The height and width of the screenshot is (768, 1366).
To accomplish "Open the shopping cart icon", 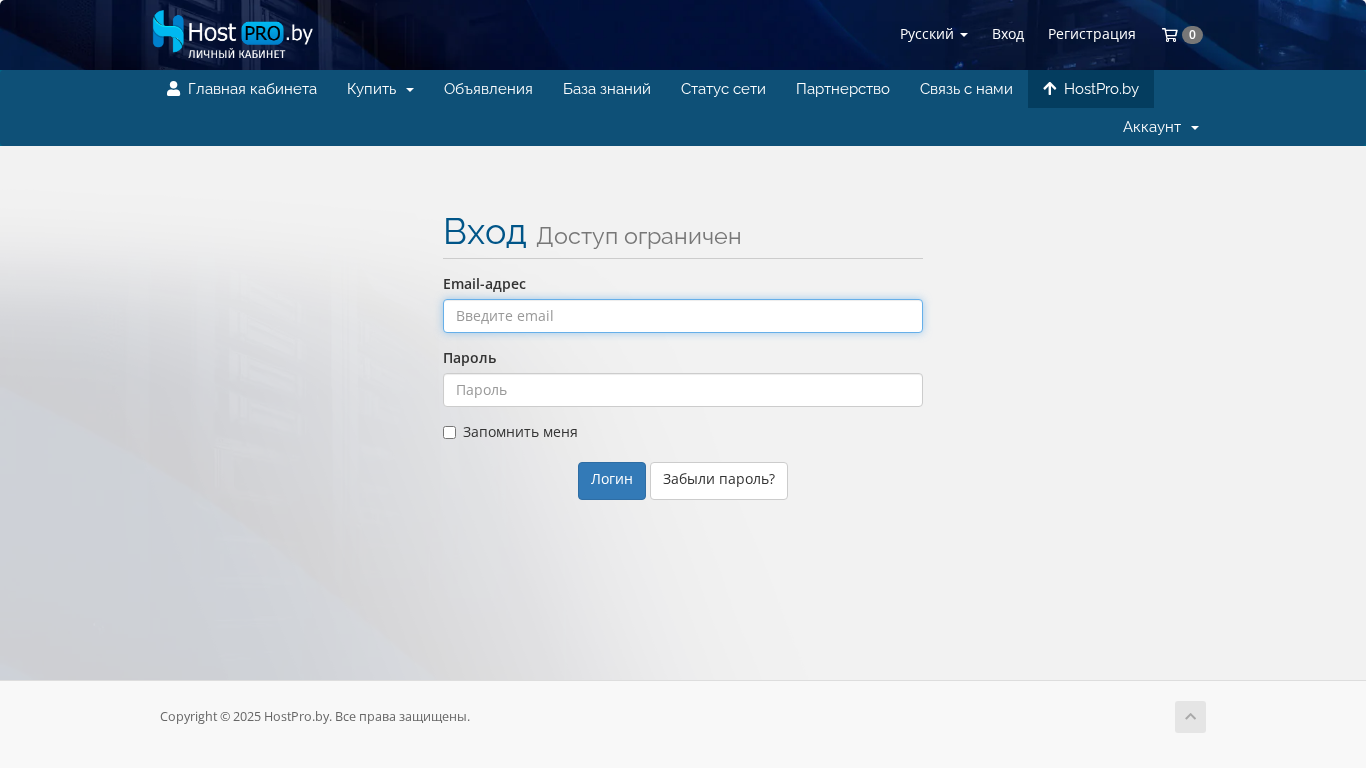I will (1169, 35).
